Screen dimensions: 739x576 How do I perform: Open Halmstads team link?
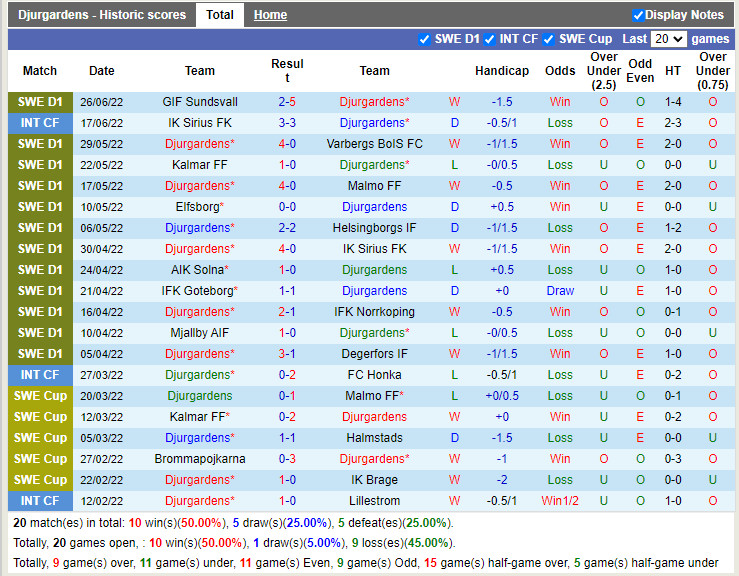(x=374, y=438)
